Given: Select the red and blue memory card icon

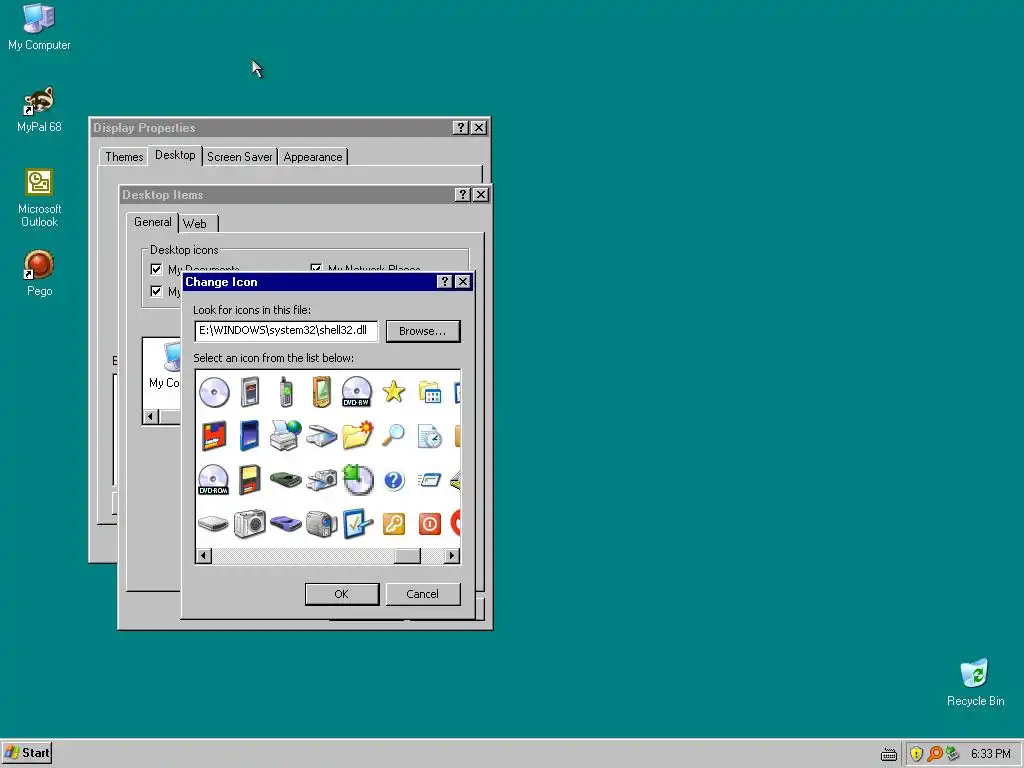Looking at the screenshot, I should coord(214,436).
